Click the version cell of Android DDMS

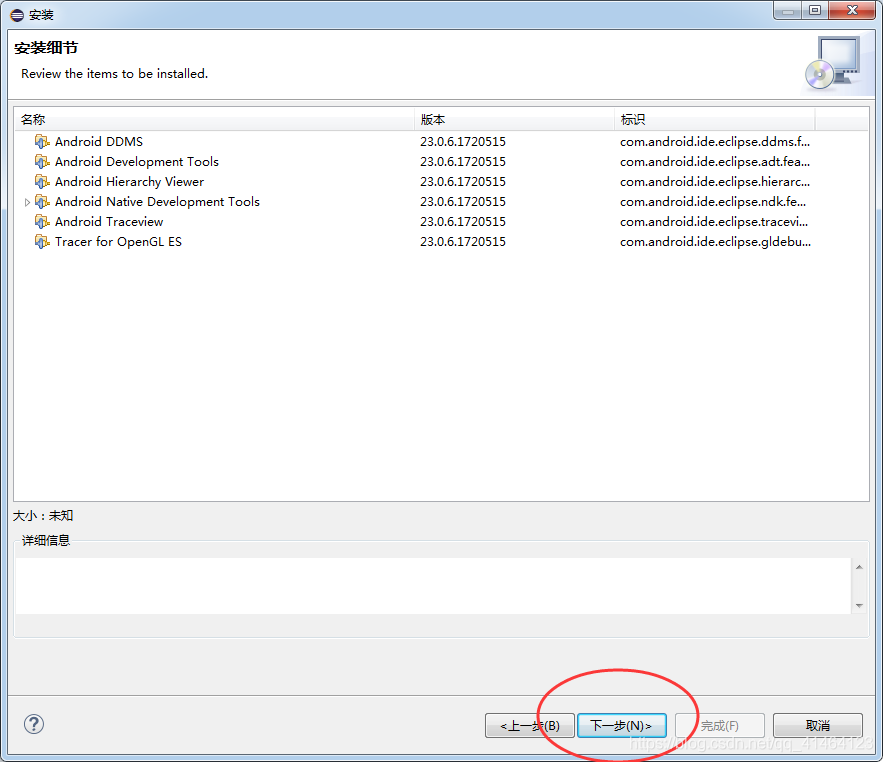coord(463,141)
